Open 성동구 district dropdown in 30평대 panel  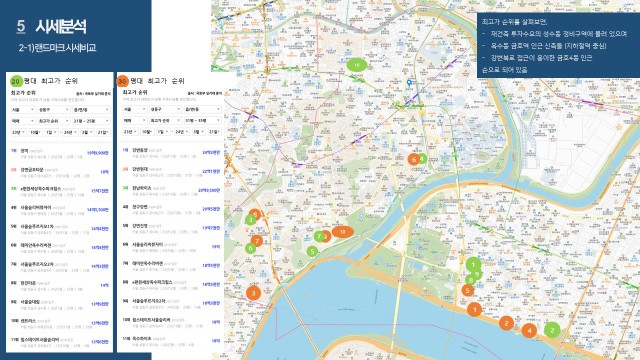165,109
